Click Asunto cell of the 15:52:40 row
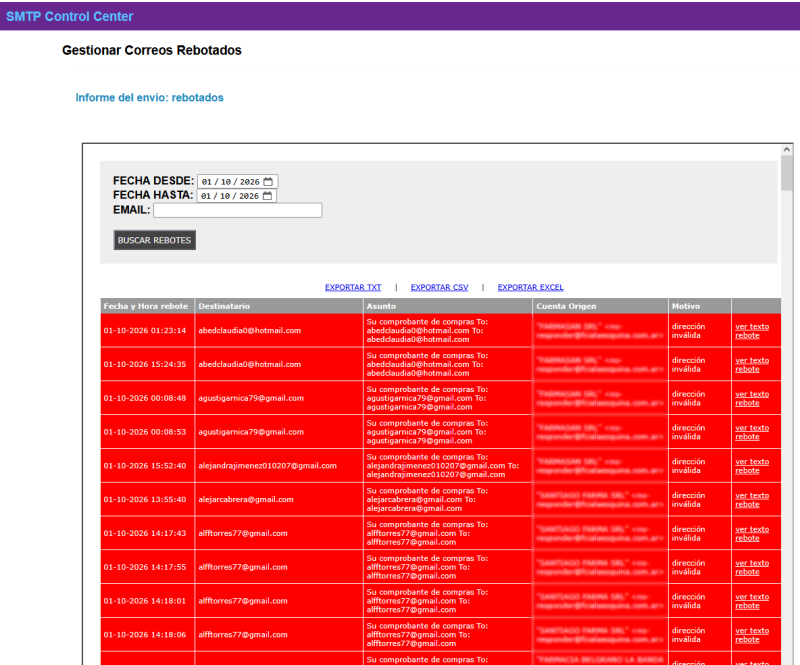This screenshot has height=665, width=800. (x=447, y=465)
